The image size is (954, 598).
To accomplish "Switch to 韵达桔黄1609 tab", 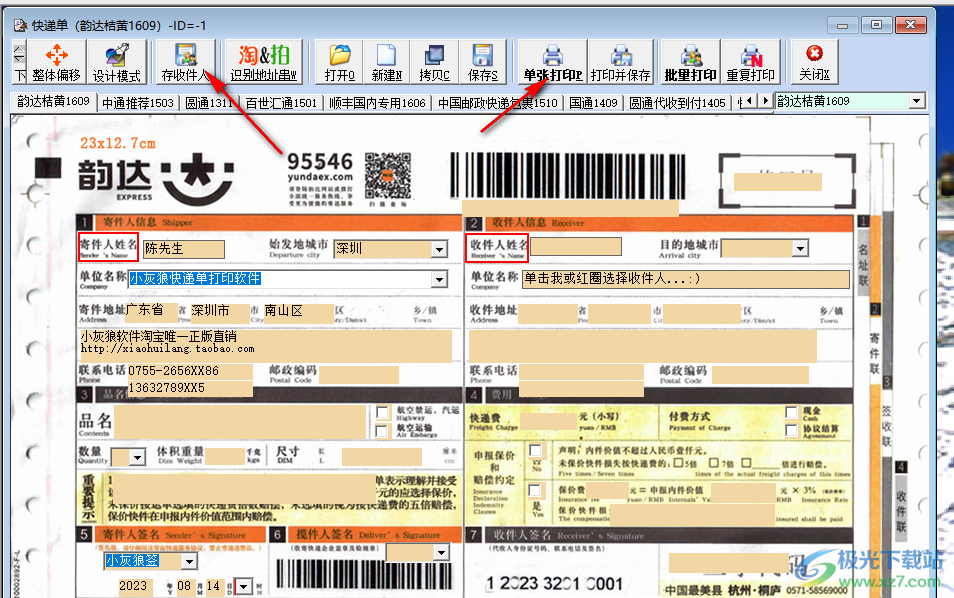I will coord(54,102).
